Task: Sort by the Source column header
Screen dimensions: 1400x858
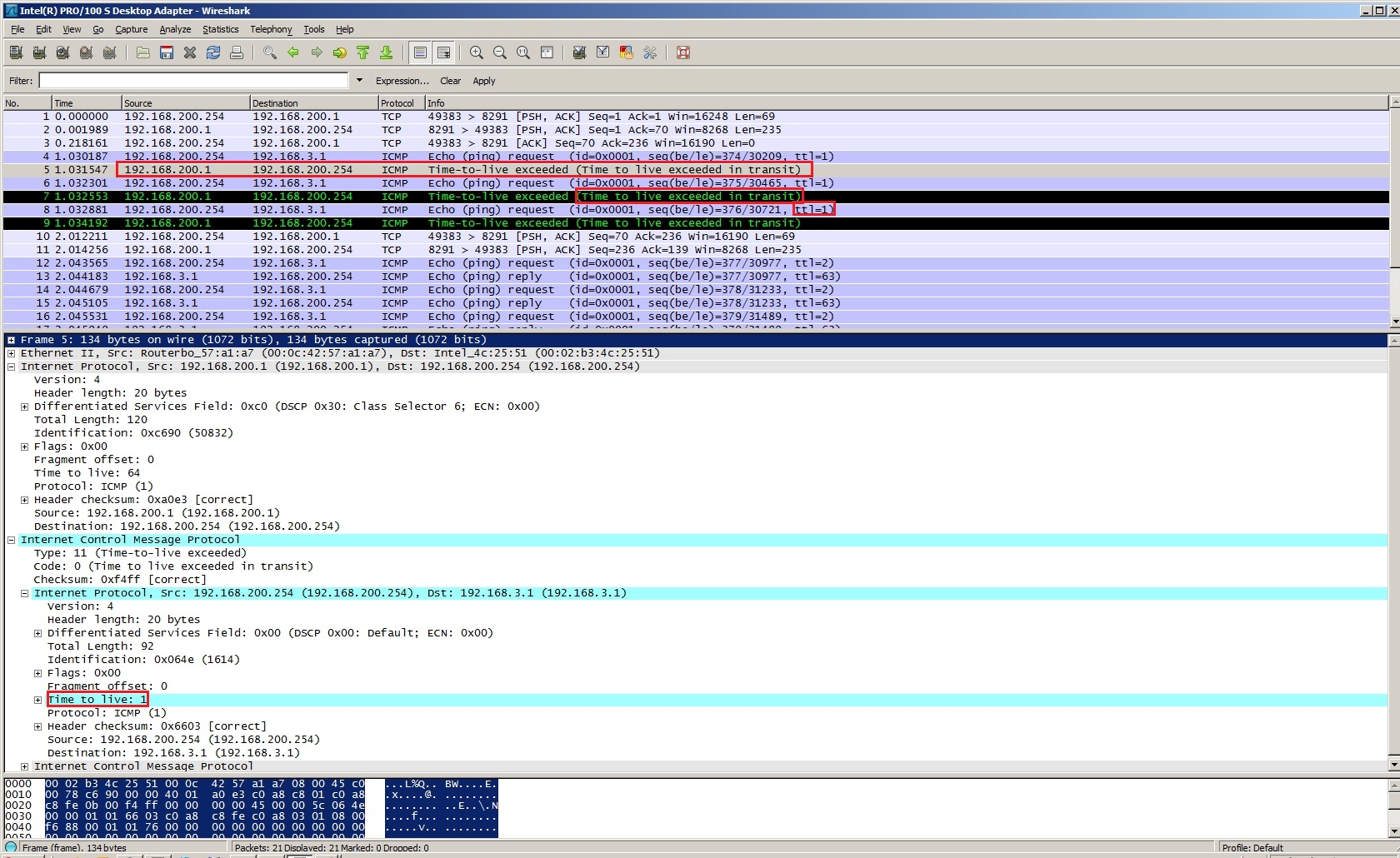Action: (185, 103)
